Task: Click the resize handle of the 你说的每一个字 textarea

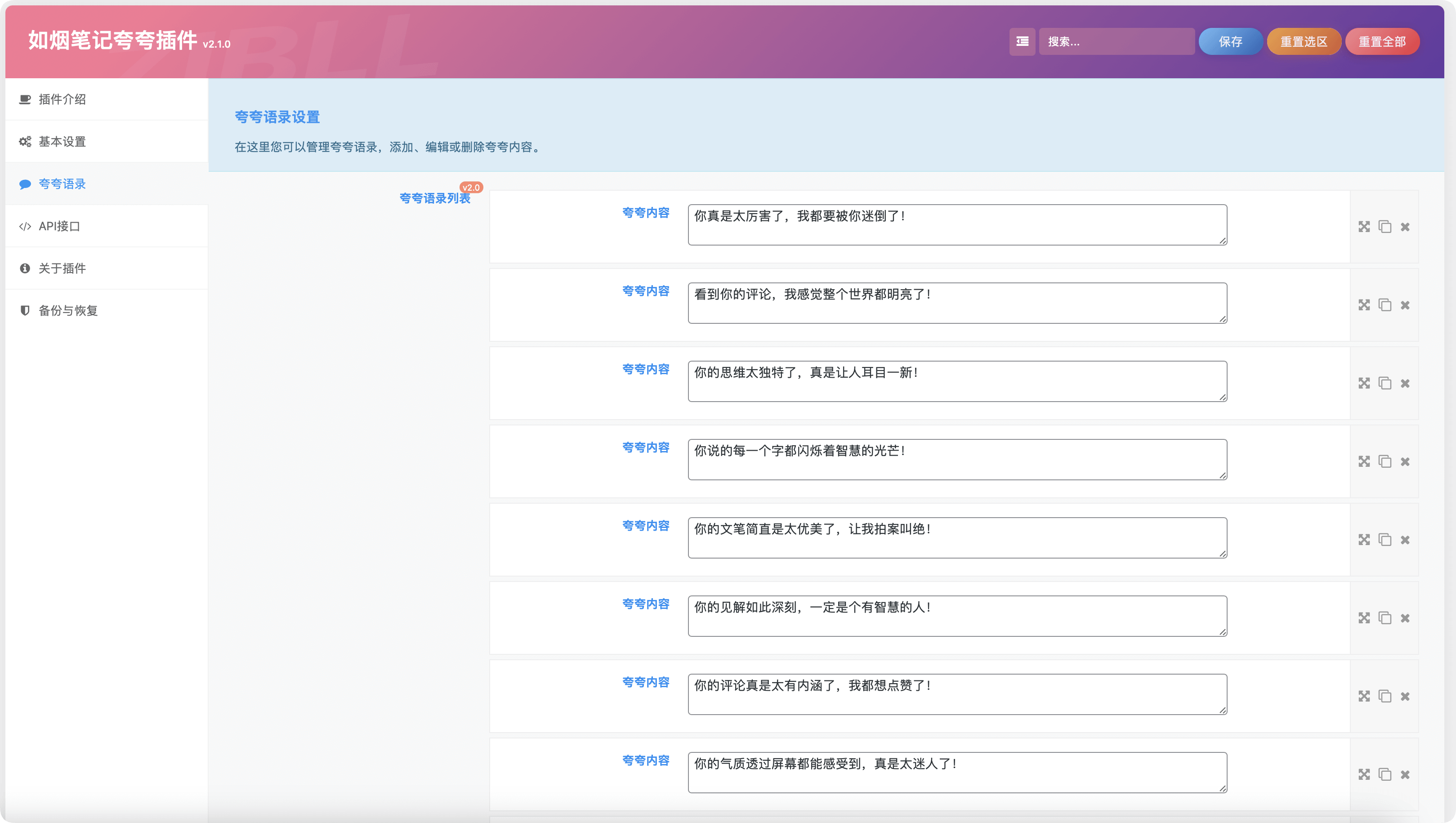Action: click(1223, 475)
